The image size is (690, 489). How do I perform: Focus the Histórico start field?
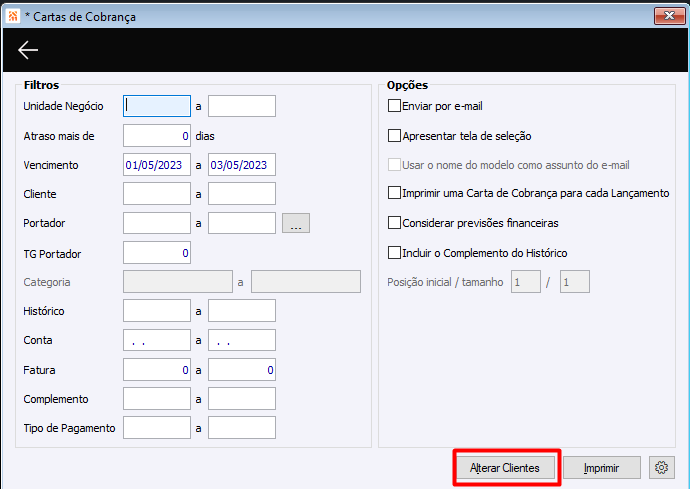157,311
